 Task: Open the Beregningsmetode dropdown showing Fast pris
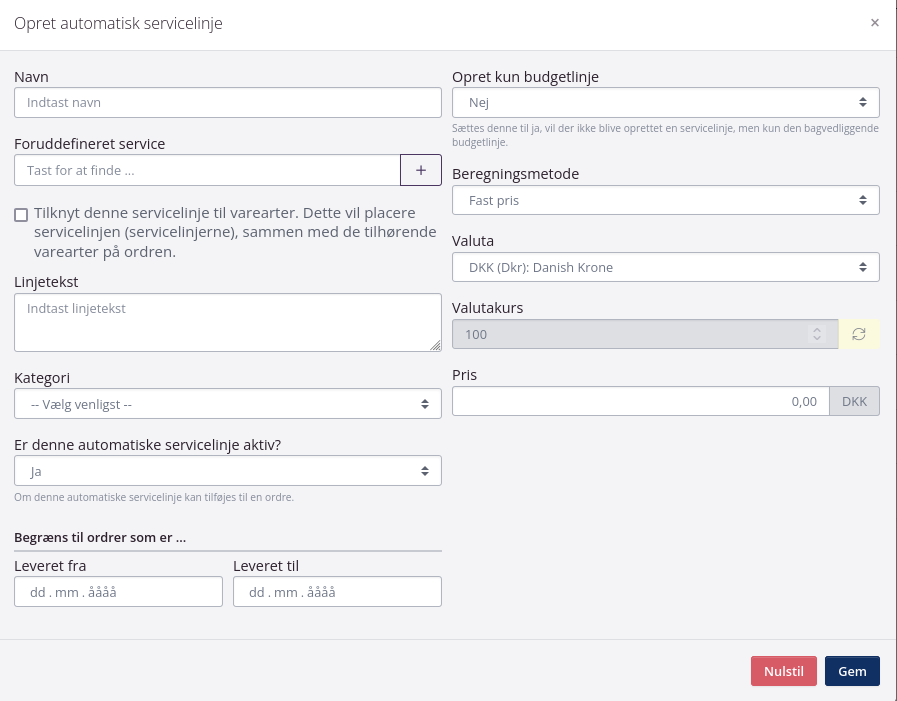[665, 200]
